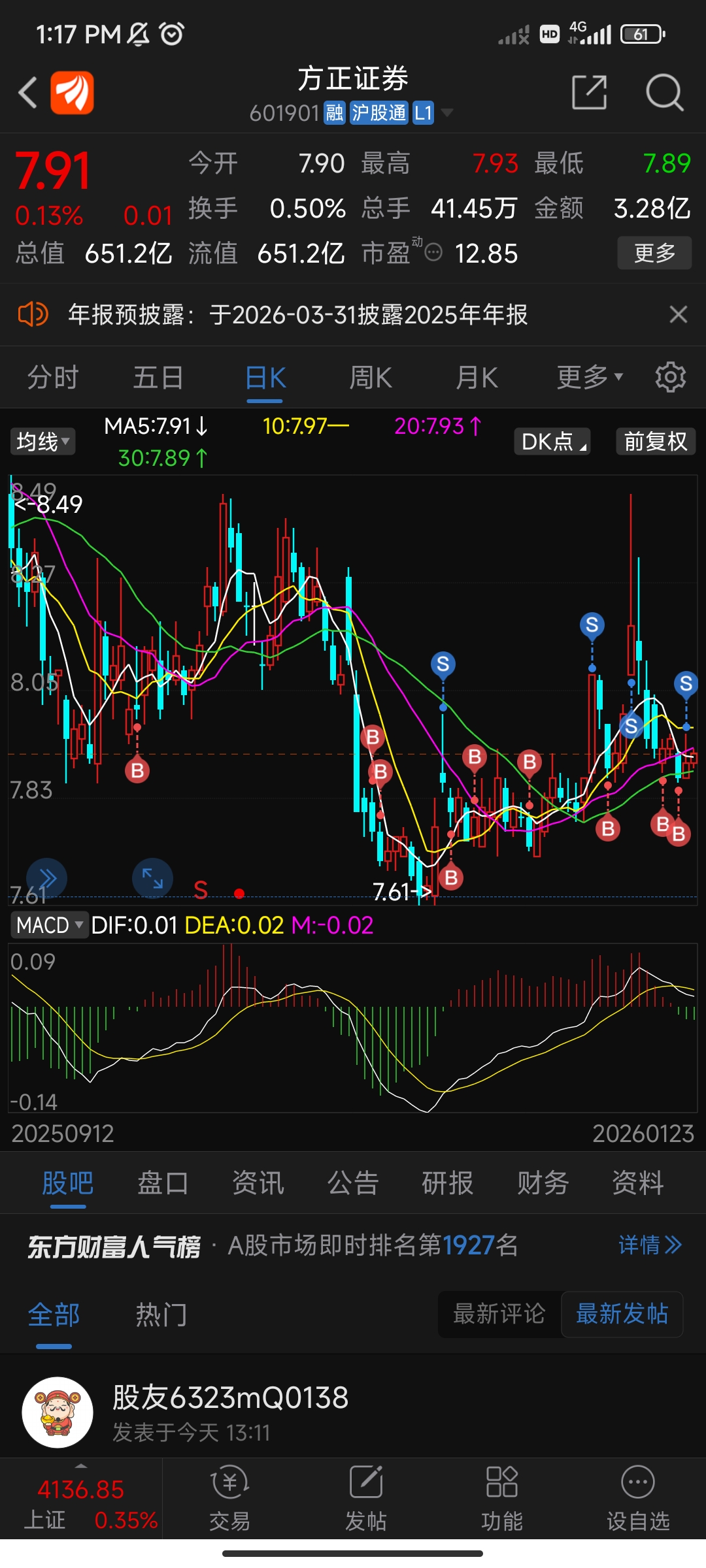706x1568 pixels.
Task: Expand the 上证 index bar arrow
Action: pos(81,1465)
